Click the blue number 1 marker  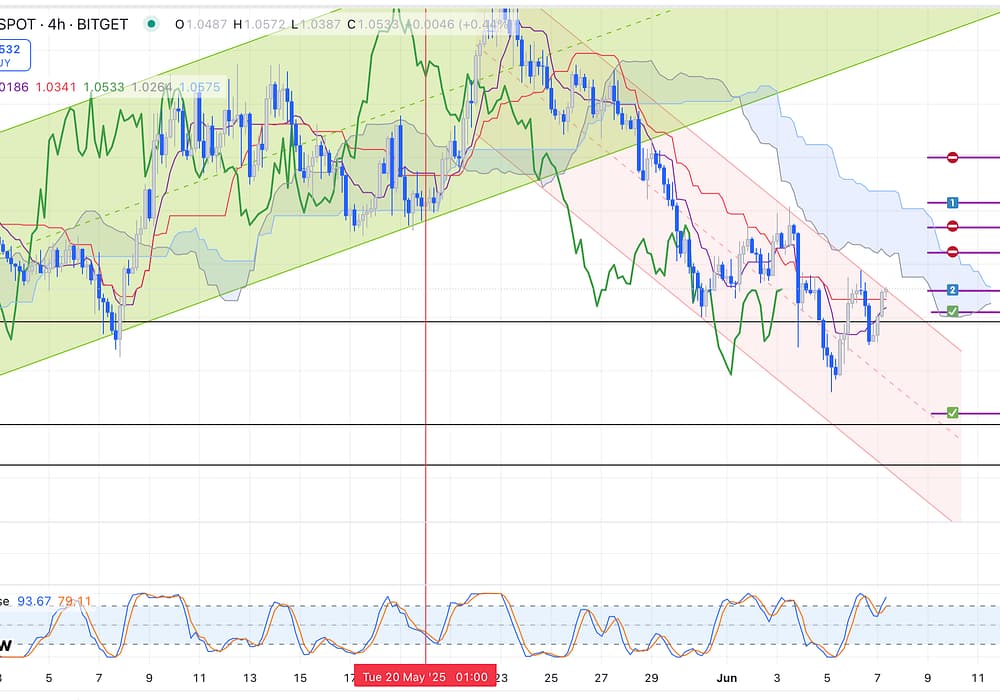953,203
